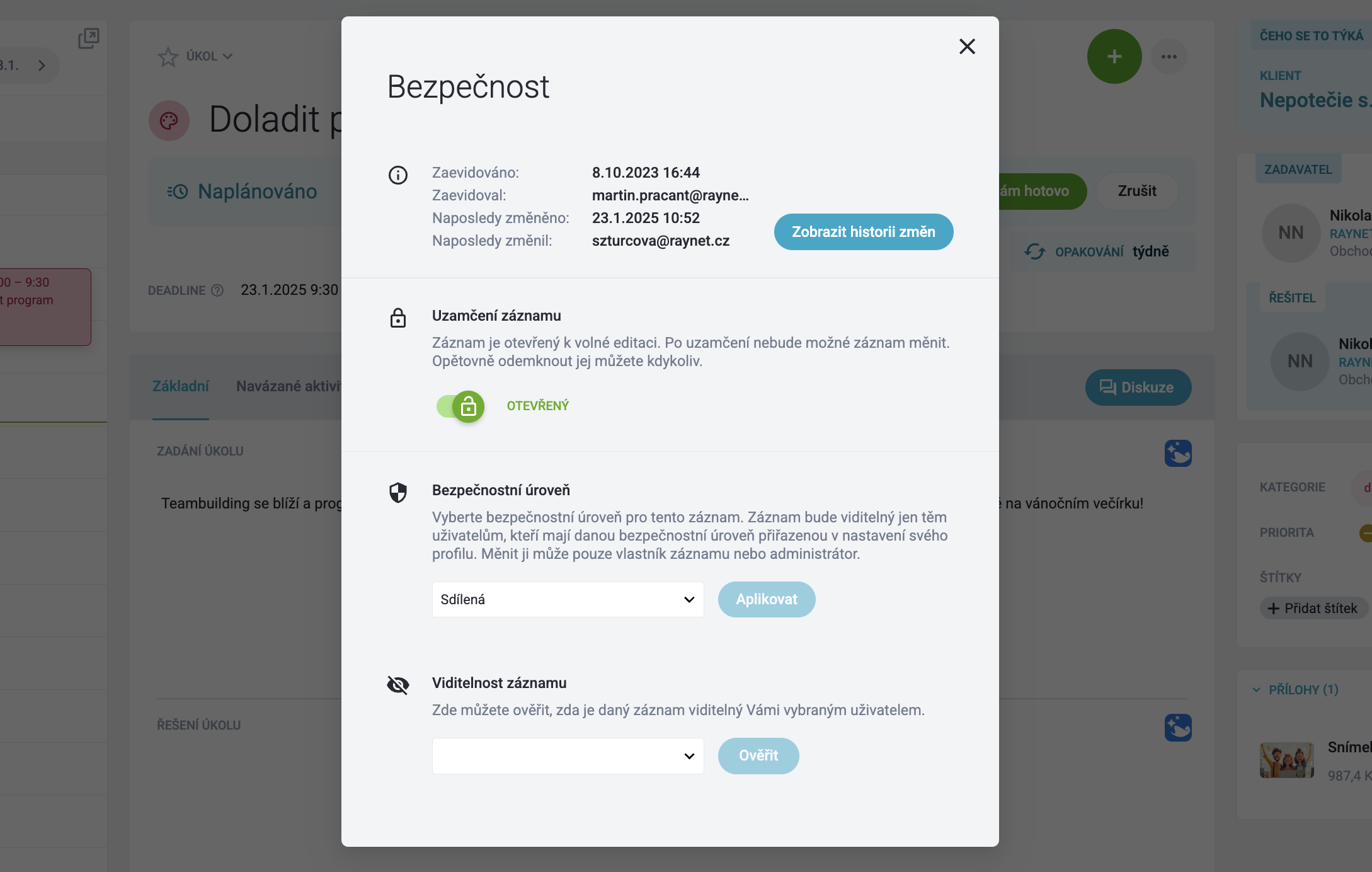Open the three-dots more options menu
The image size is (1372, 872).
click(1169, 57)
